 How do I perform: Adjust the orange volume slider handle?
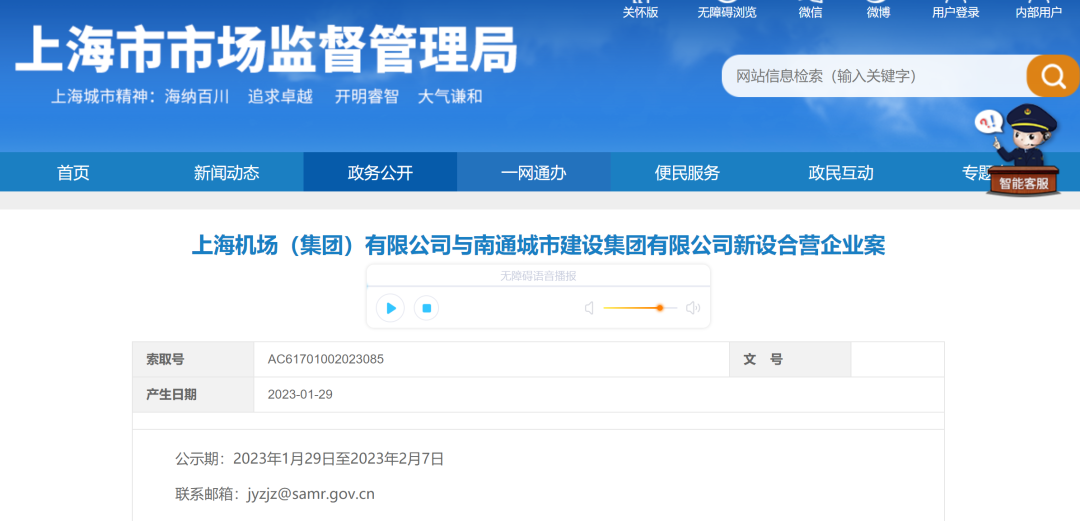(660, 308)
